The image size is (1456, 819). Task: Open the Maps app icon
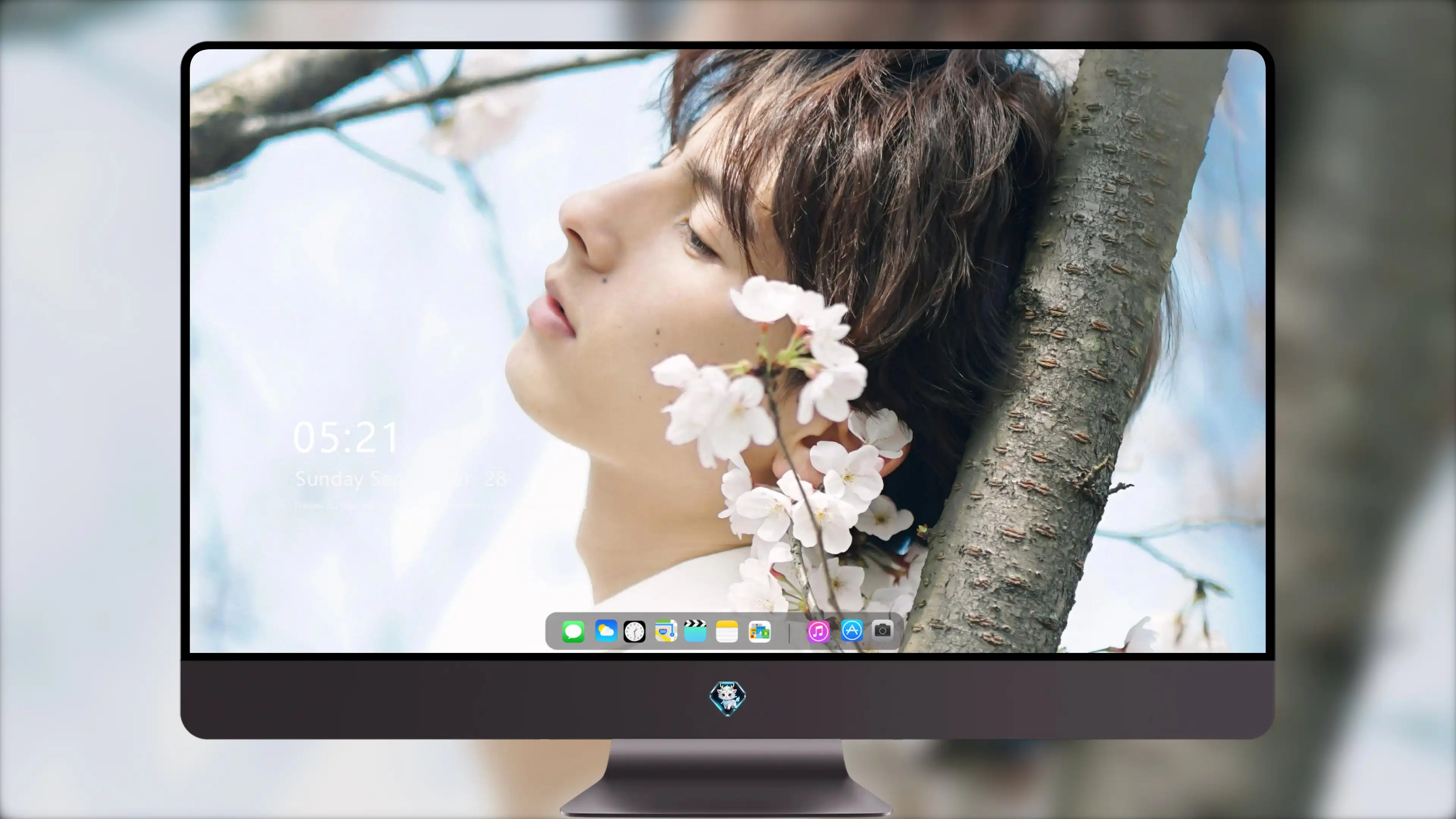click(666, 631)
